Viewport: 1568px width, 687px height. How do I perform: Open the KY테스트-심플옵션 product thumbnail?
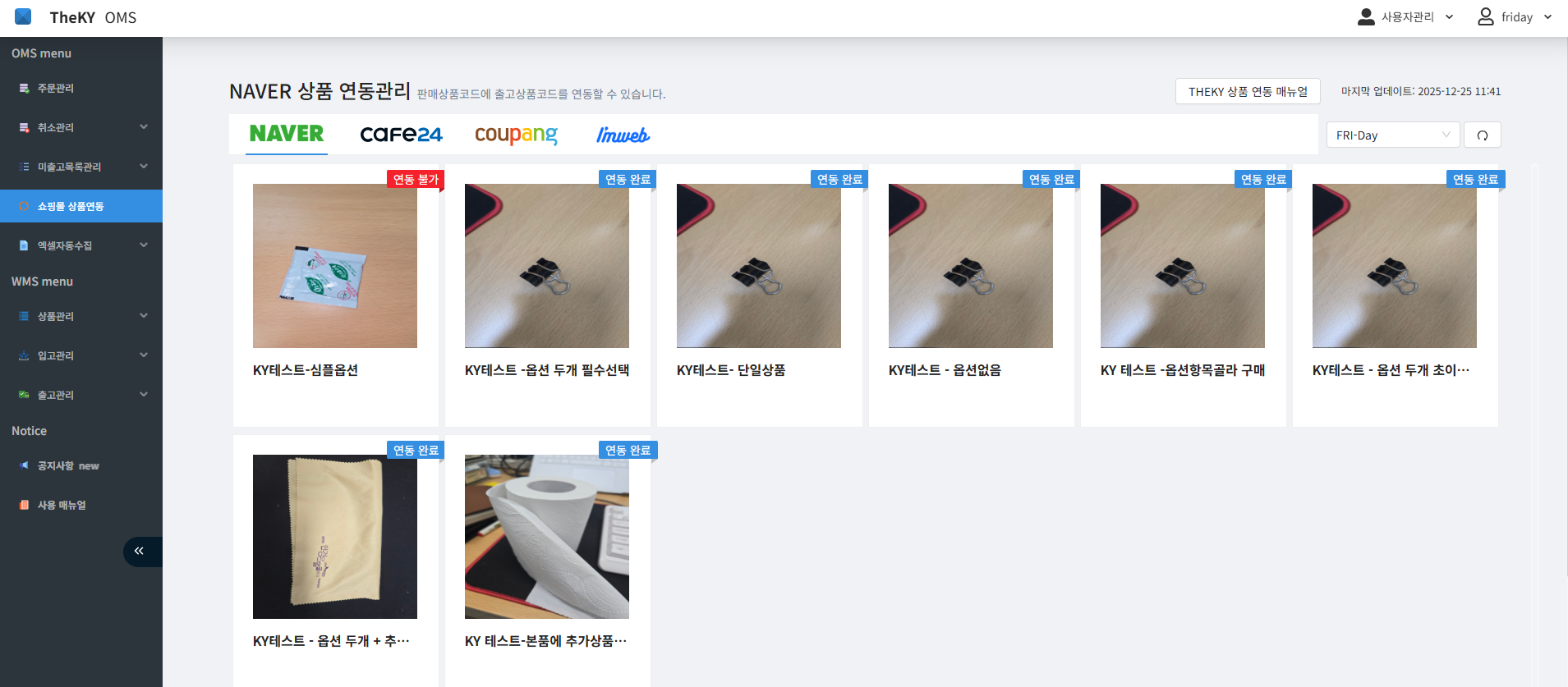335,266
